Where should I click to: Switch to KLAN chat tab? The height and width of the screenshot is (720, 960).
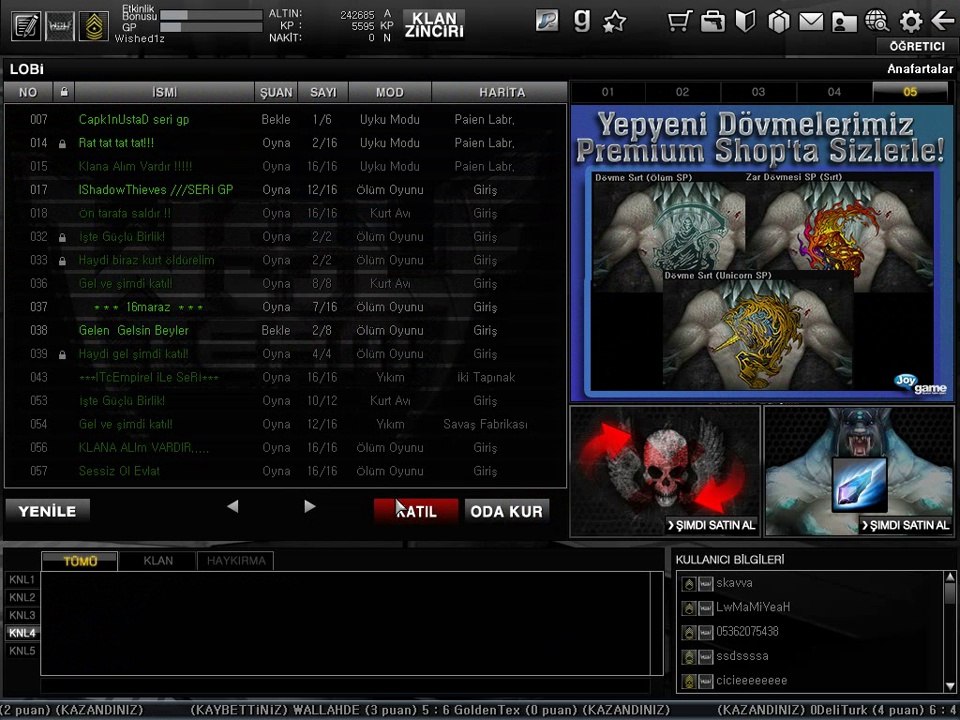pos(158,561)
